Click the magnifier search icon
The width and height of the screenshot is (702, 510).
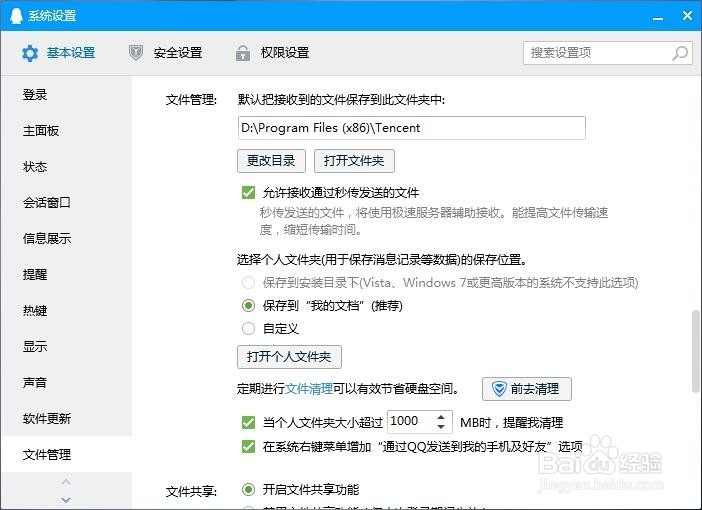[680, 53]
